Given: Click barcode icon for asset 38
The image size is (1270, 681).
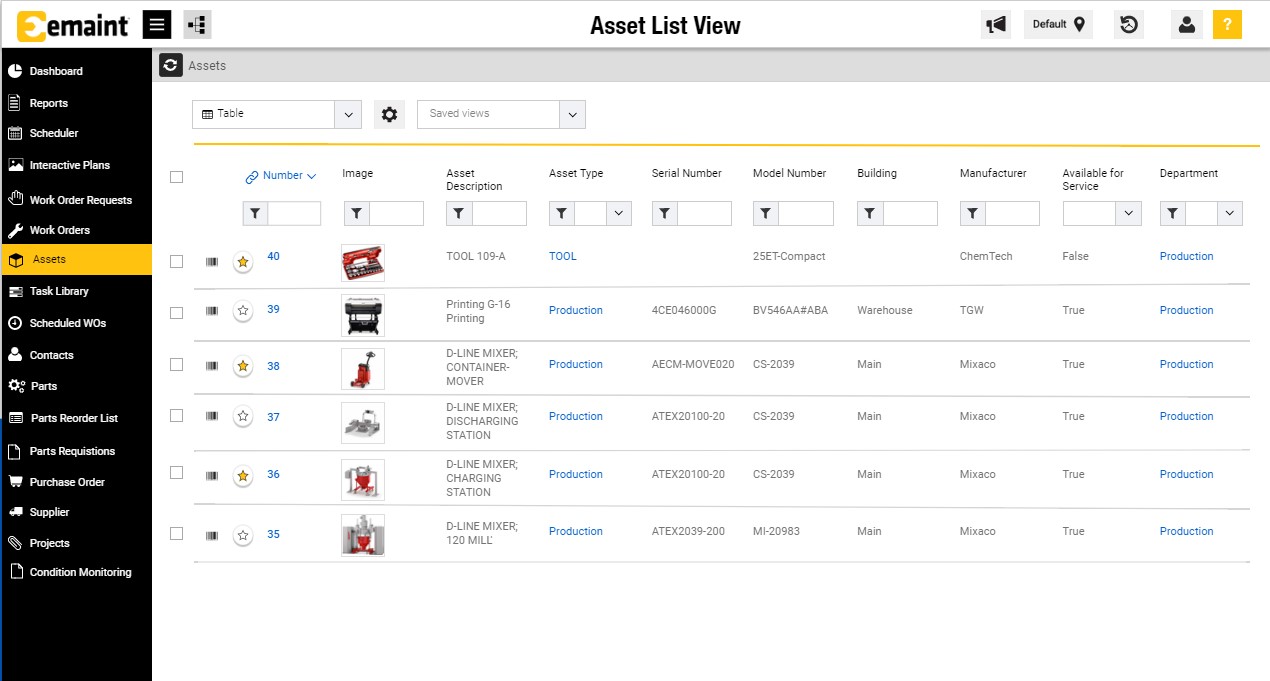Looking at the screenshot, I should [x=211, y=366].
